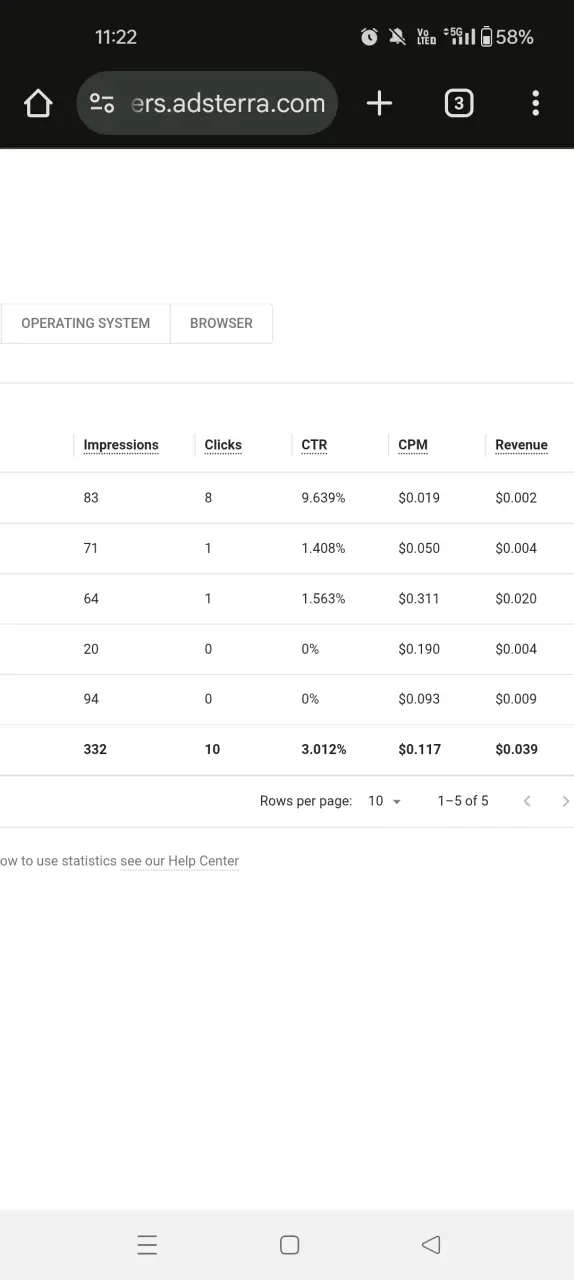Open the tab switcher showing 3 tabs

[x=458, y=103]
